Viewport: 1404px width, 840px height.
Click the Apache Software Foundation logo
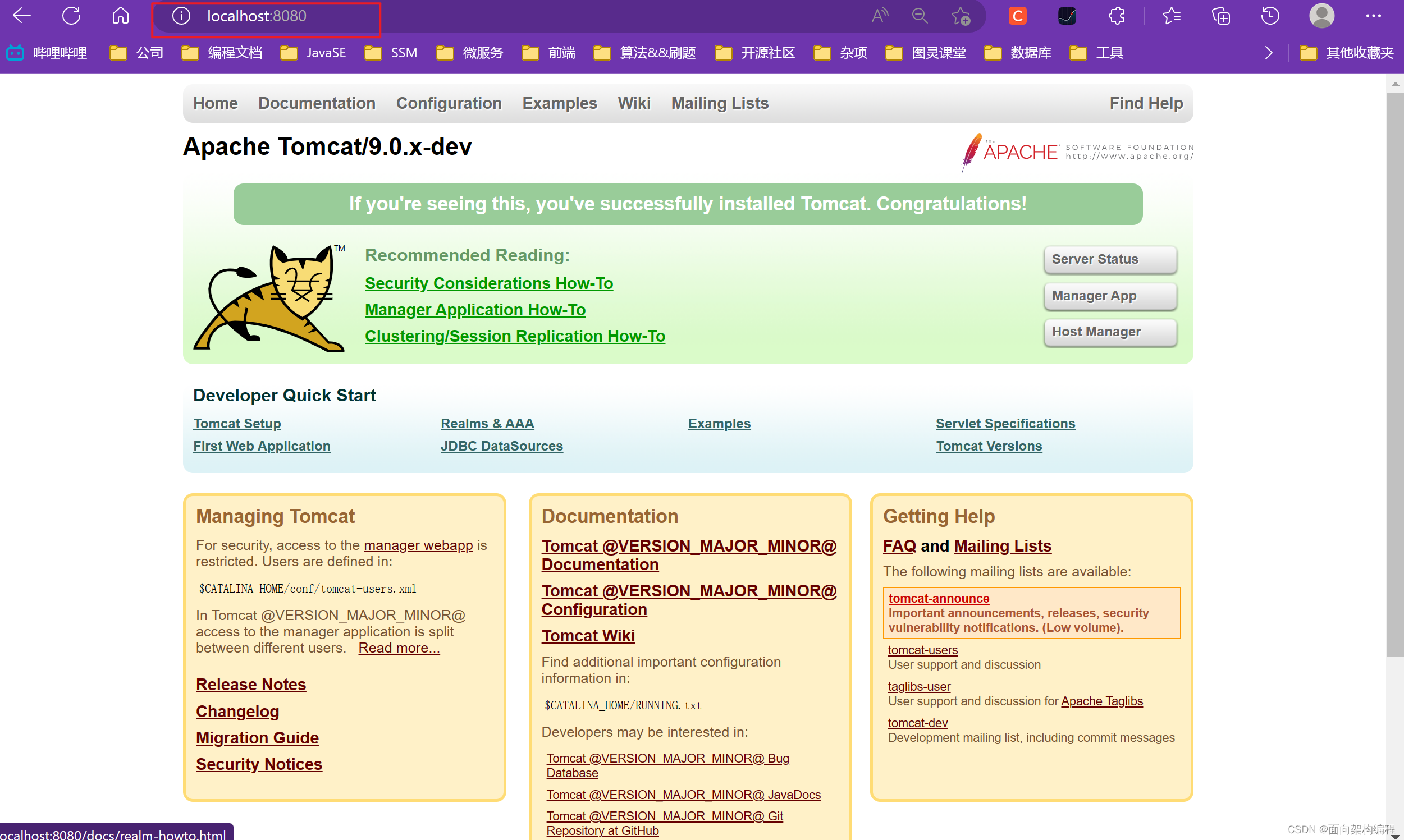click(x=1077, y=152)
